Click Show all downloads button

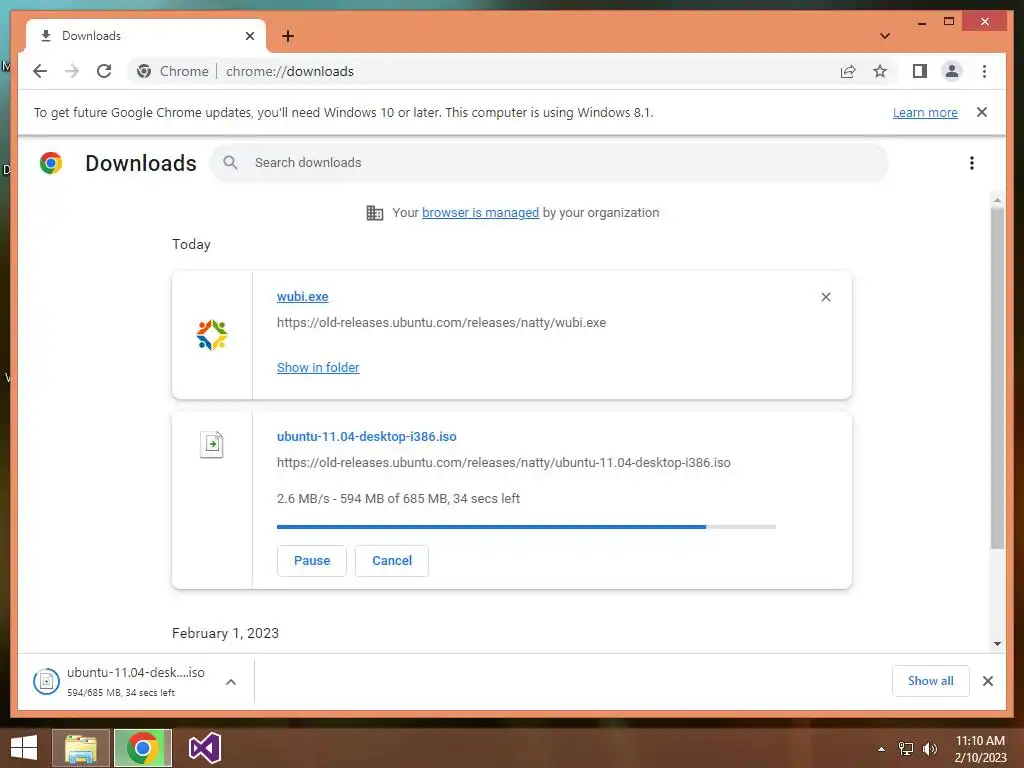click(931, 681)
